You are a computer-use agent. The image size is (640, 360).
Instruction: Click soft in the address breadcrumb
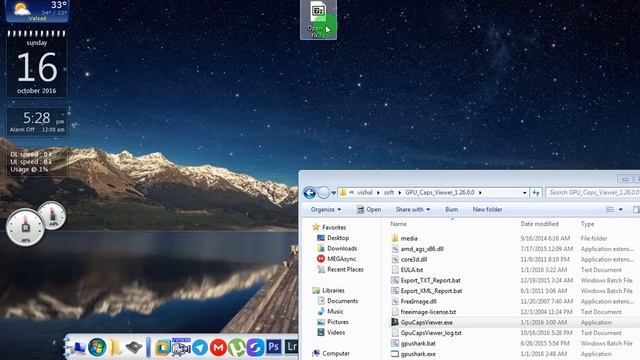(389, 192)
